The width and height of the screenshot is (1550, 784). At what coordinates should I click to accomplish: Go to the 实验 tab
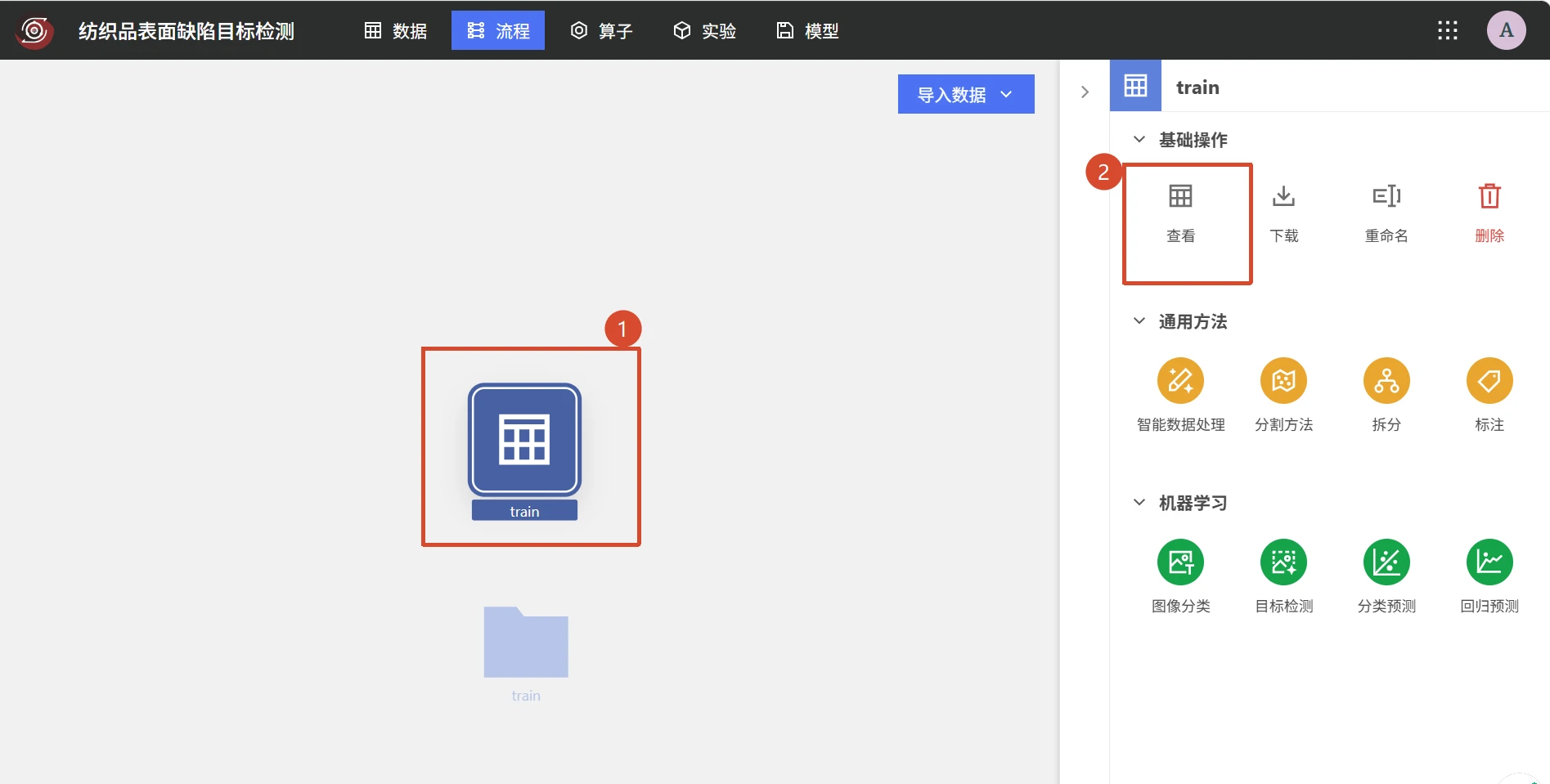coord(704,31)
